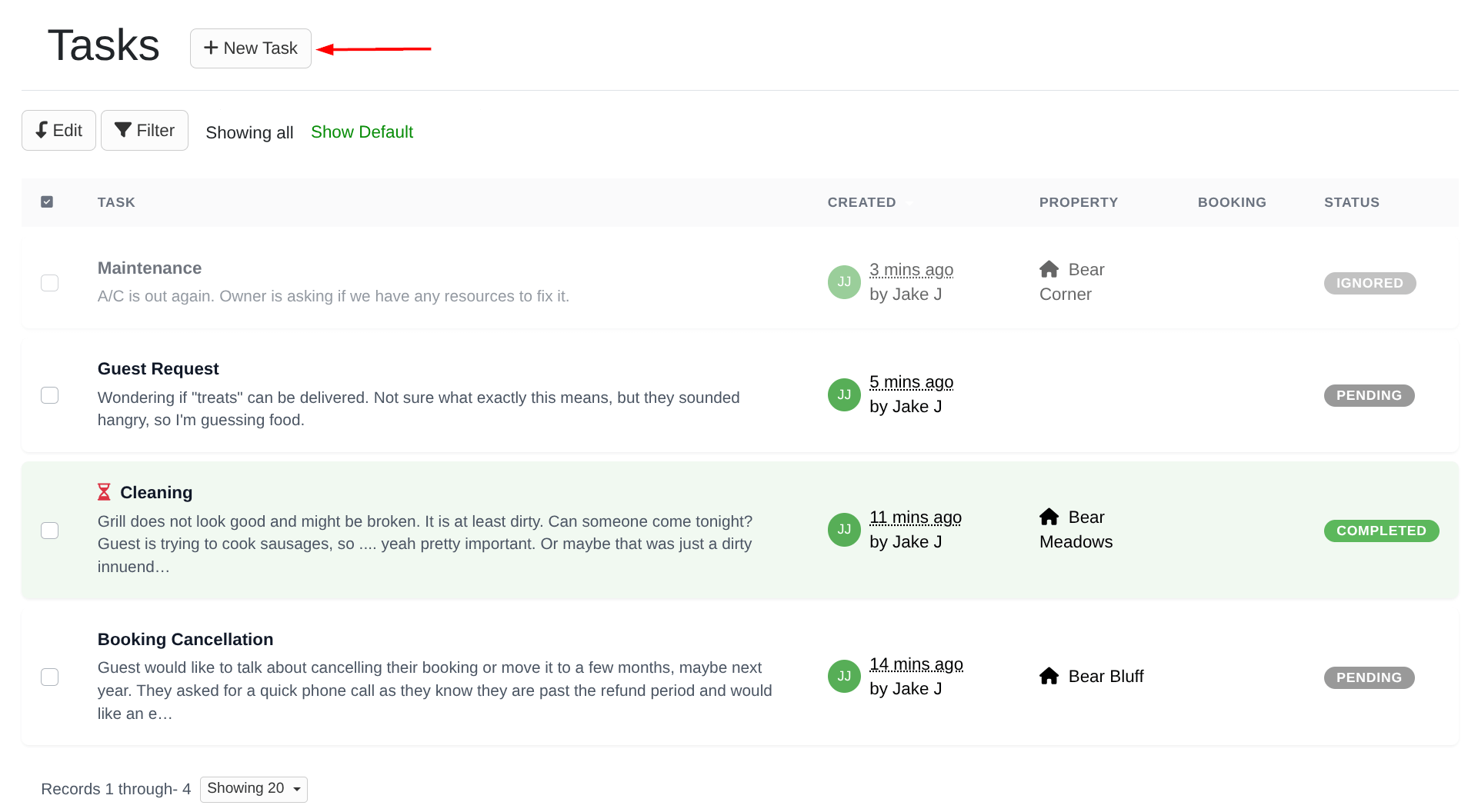The width and height of the screenshot is (1478, 812).
Task: Select the Guest Request task checkbox
Action: click(49, 394)
